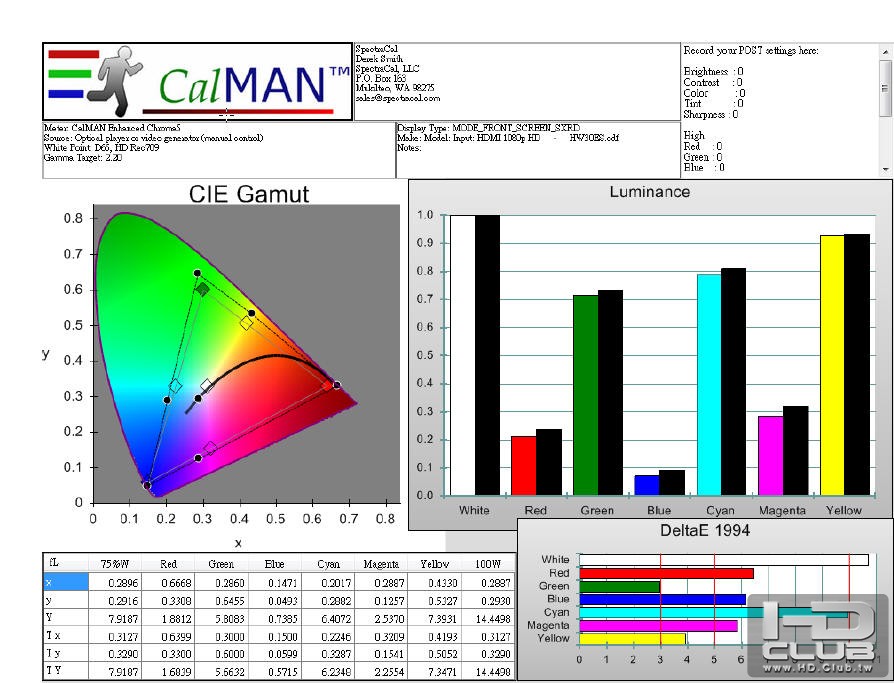The height and width of the screenshot is (683, 894).
Task: Click the CalMAN logo banner
Action: coord(197,82)
